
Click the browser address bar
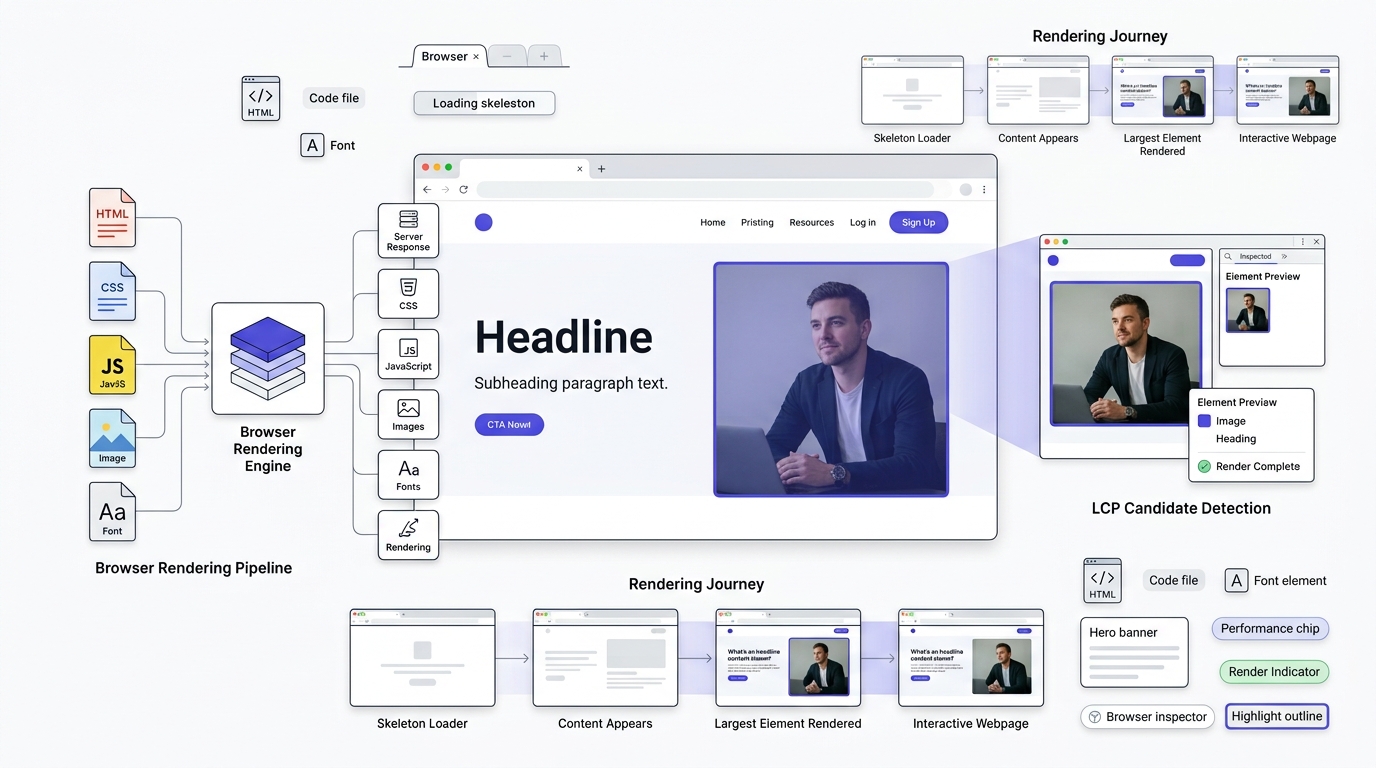(705, 190)
